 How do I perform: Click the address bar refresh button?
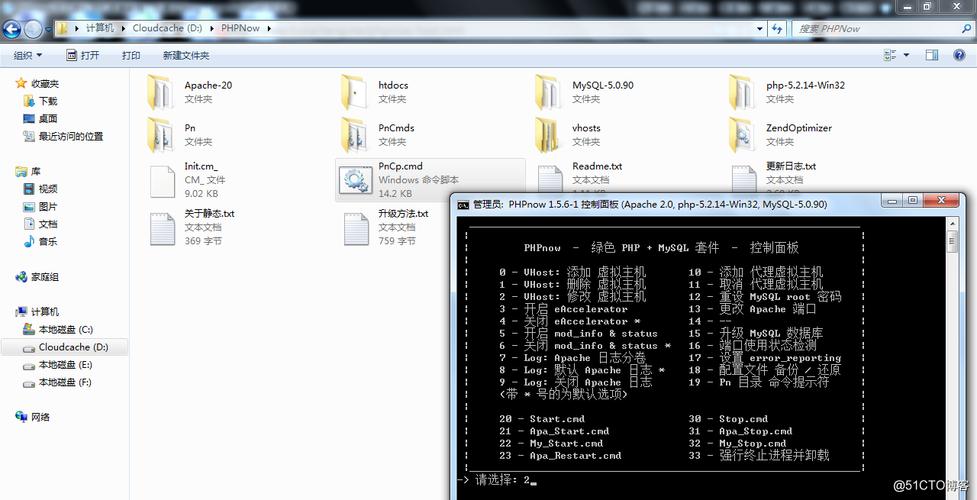click(x=777, y=28)
